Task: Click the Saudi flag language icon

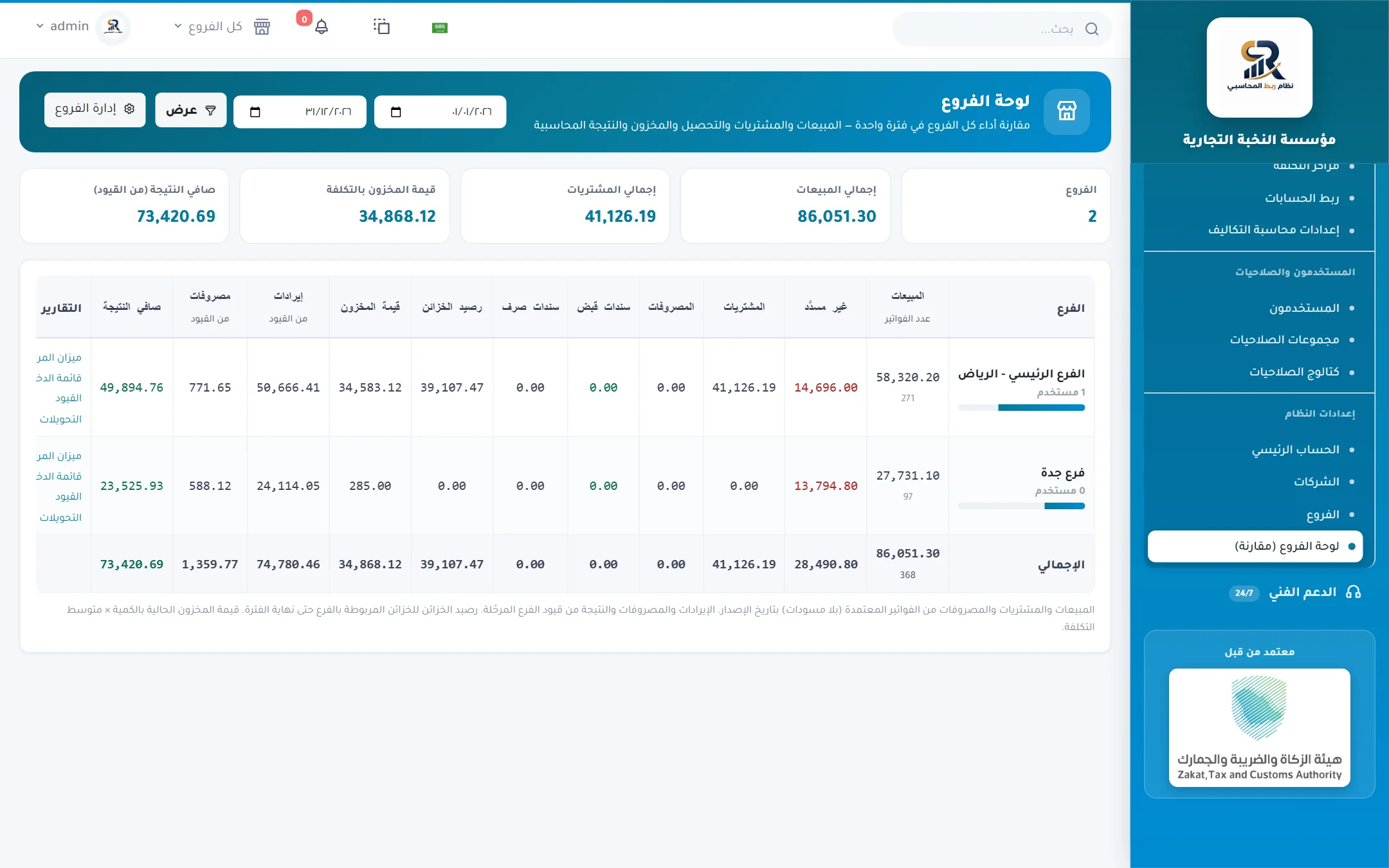Action: click(x=440, y=28)
